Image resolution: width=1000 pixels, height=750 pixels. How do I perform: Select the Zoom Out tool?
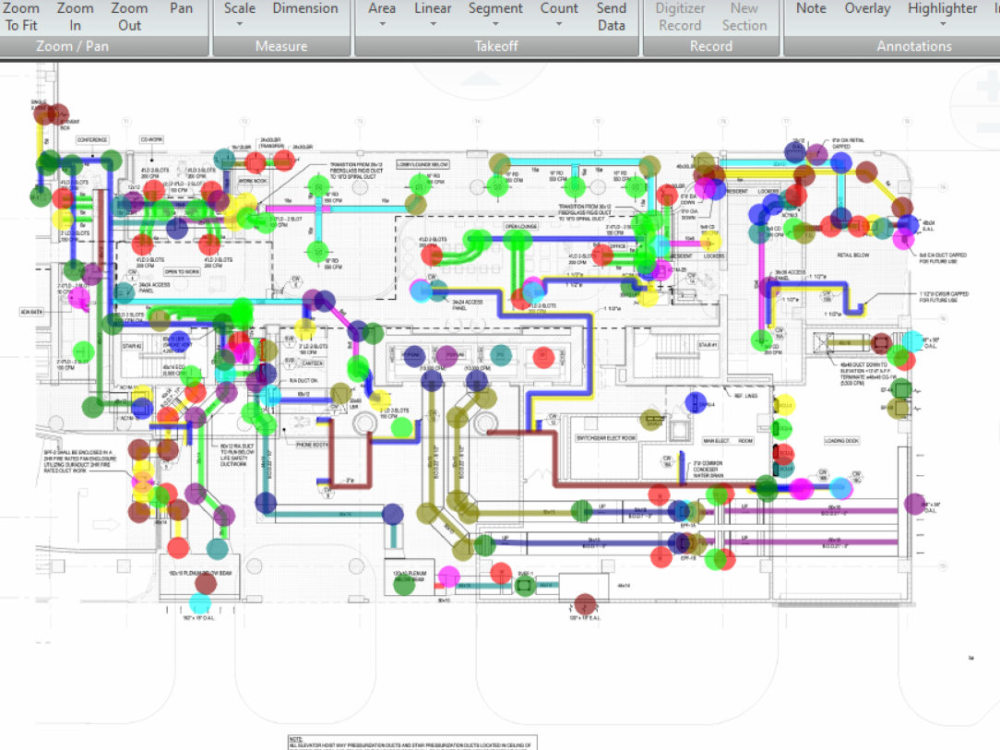[x=129, y=16]
